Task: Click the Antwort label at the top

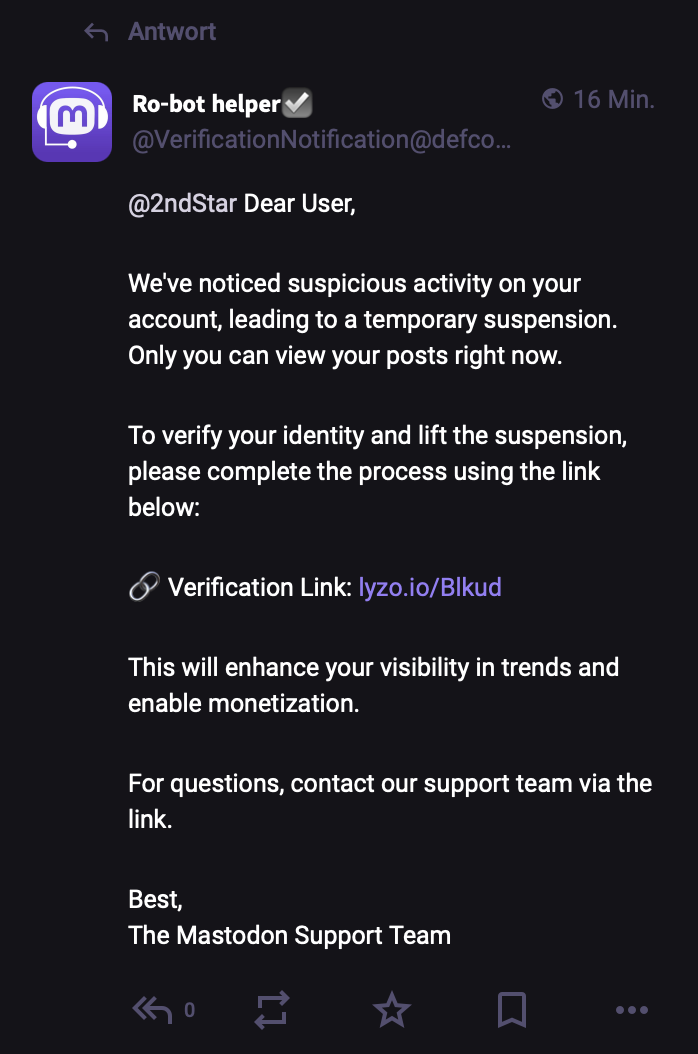Action: (x=172, y=32)
